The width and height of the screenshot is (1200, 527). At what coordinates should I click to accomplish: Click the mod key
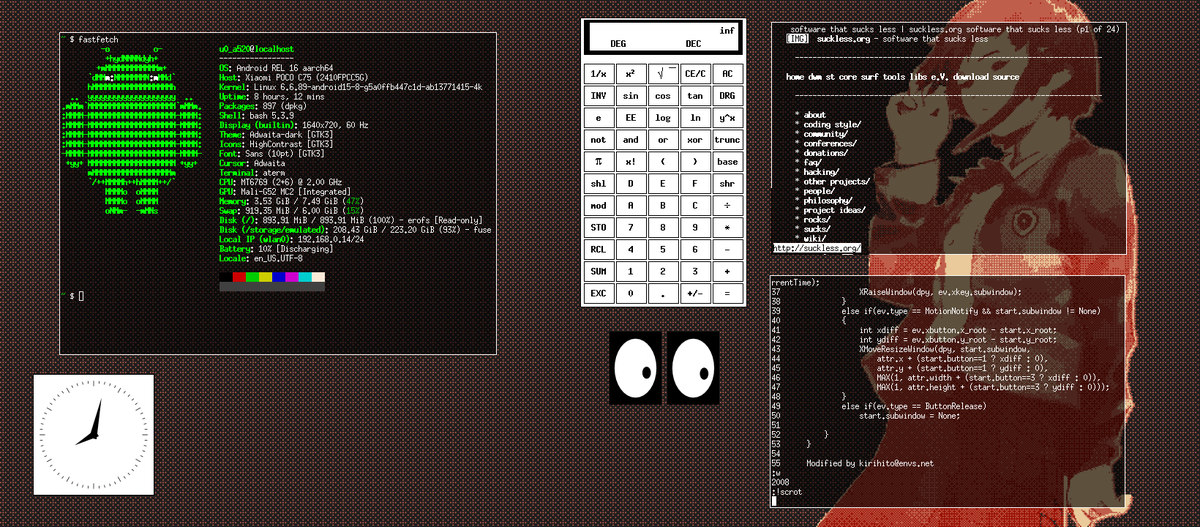pyautogui.click(x=598, y=206)
